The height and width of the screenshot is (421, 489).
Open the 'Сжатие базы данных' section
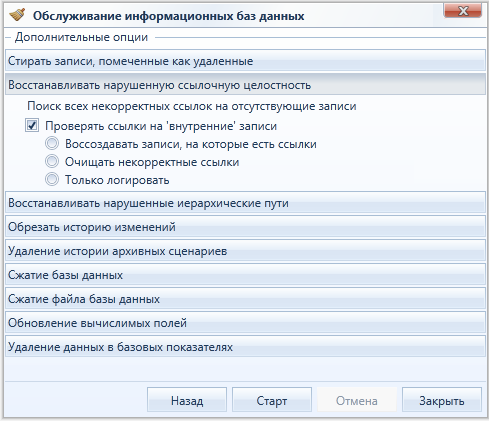(245, 275)
